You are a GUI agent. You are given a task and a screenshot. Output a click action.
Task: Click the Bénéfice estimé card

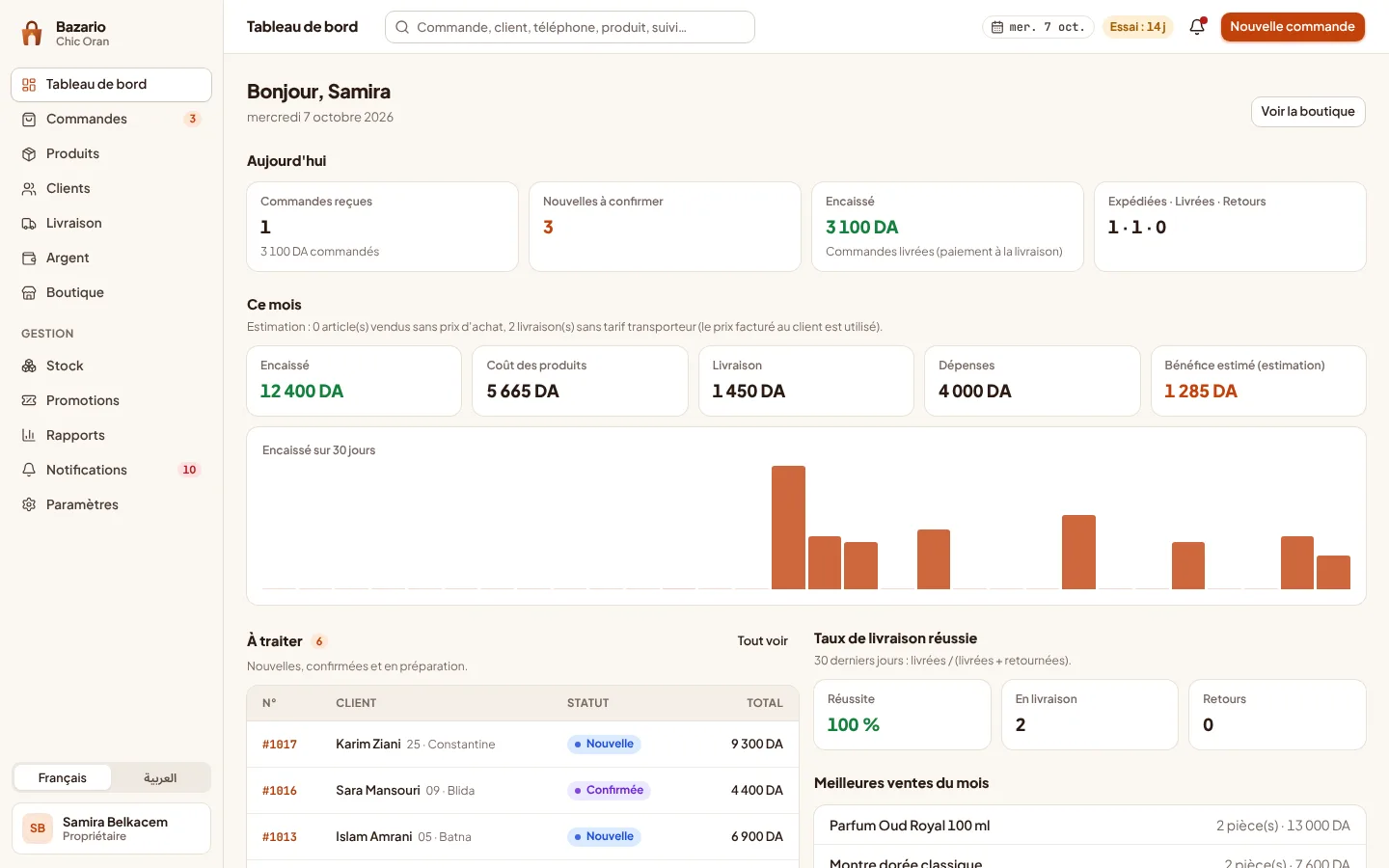(x=1258, y=381)
